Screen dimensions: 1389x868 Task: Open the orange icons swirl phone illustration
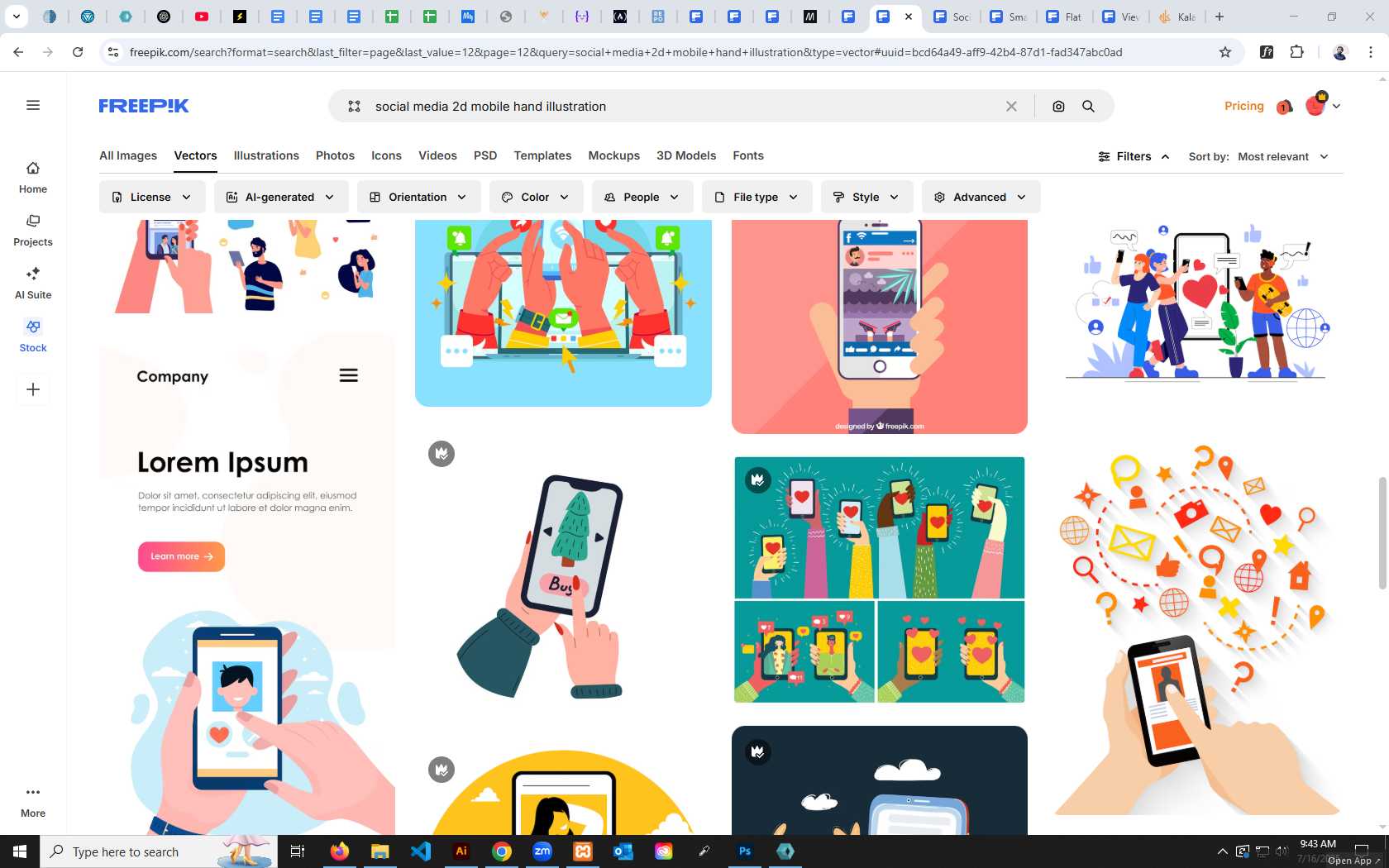point(1196,630)
